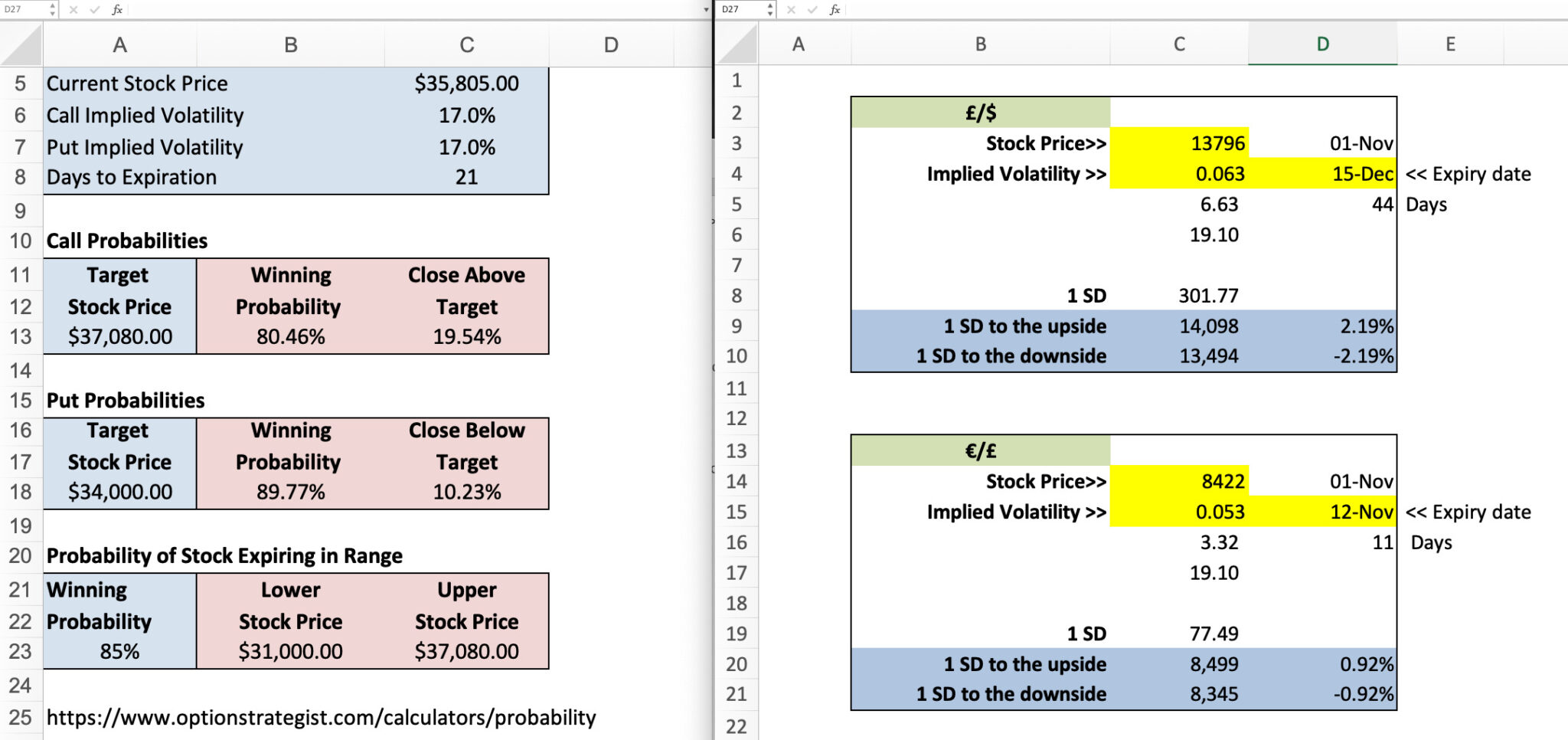The image size is (1568, 740).
Task: Open the name box arrows in left window
Action: coord(52,9)
